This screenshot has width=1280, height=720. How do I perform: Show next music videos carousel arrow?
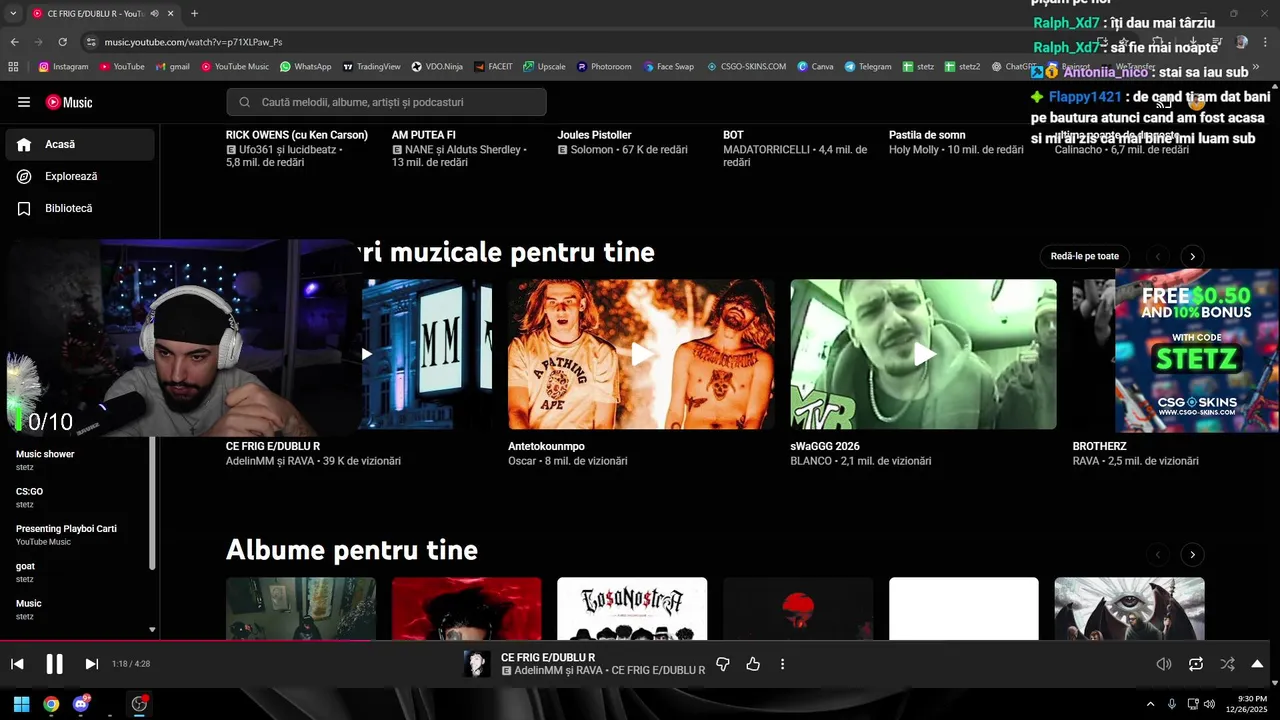(1192, 256)
